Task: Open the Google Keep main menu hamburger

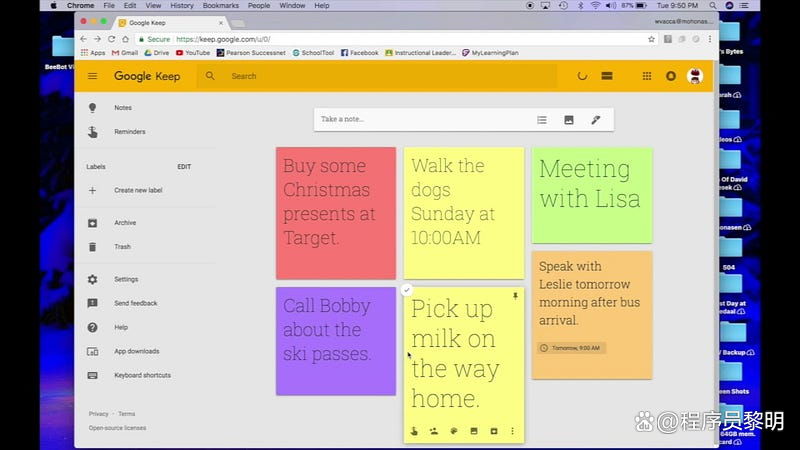Action: pos(92,76)
